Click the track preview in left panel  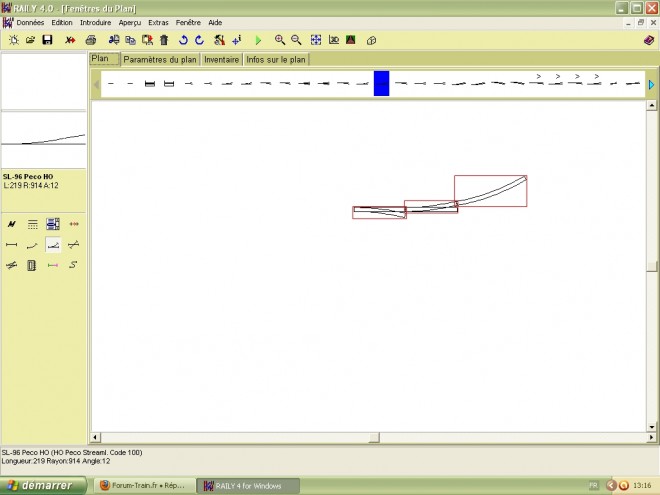click(43, 140)
